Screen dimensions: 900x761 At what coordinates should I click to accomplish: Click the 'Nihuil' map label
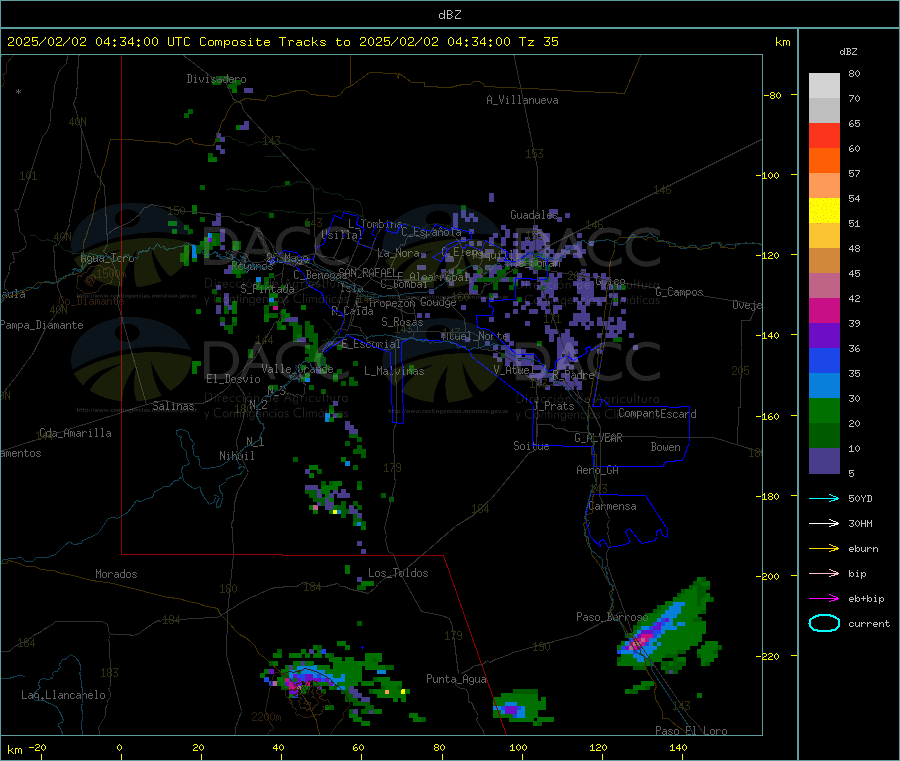(x=236, y=456)
